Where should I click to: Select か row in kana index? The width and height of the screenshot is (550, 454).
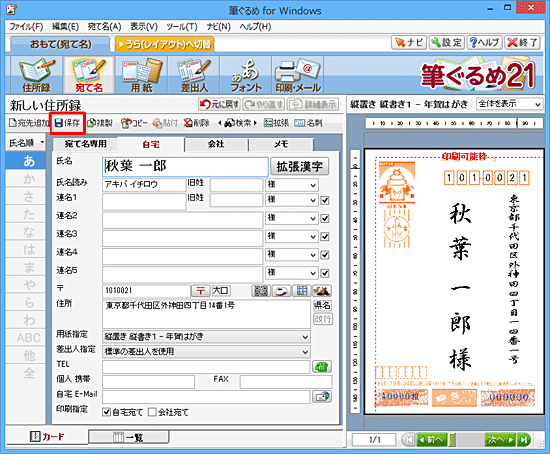26,179
